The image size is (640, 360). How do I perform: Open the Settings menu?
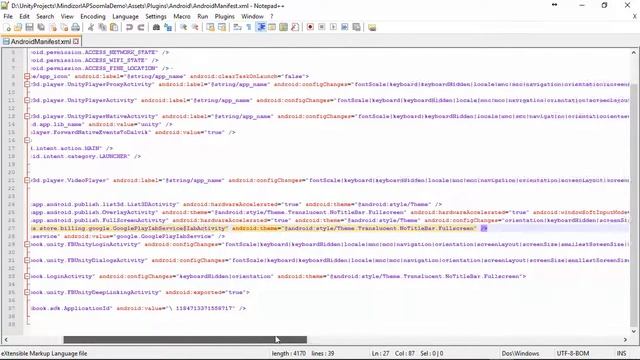pyautogui.click(x=156, y=16)
